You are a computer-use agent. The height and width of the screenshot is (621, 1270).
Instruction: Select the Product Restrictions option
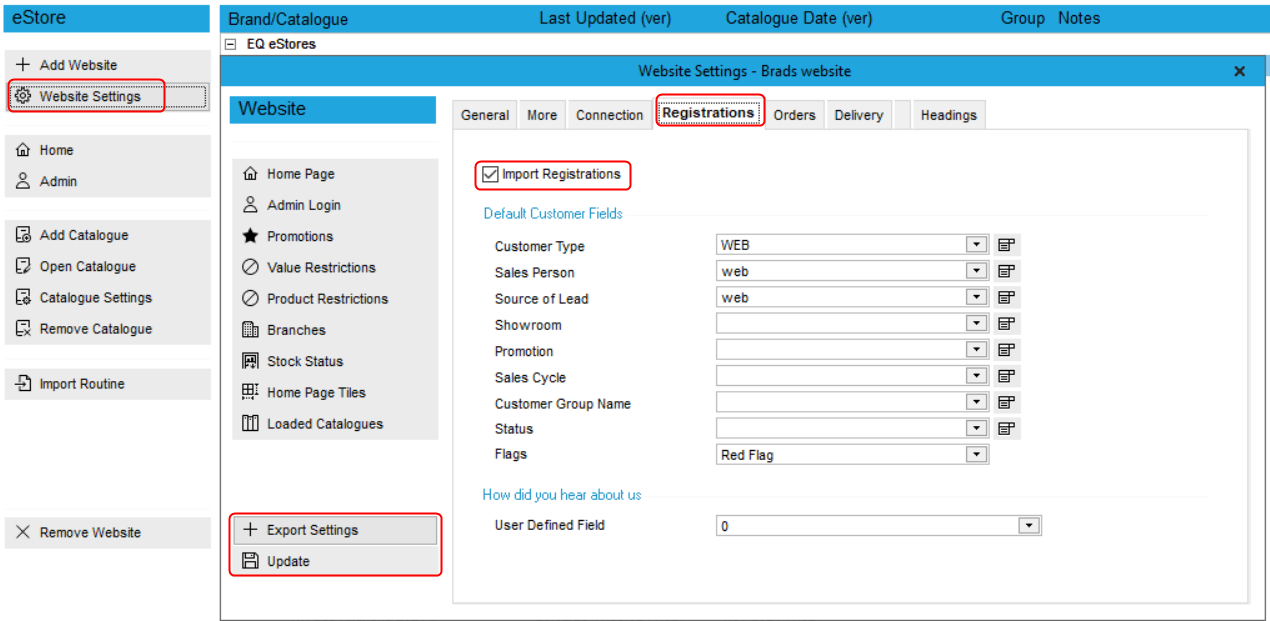click(253, 298)
